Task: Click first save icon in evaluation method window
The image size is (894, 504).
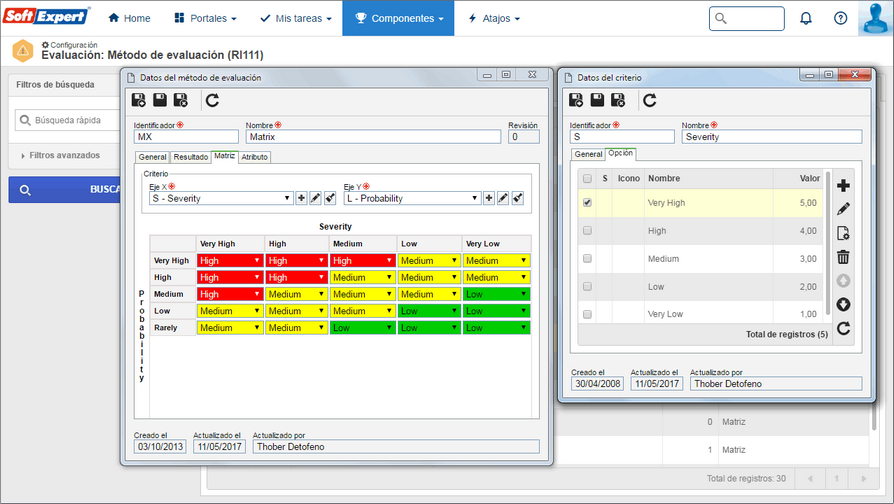Action: coord(139,100)
